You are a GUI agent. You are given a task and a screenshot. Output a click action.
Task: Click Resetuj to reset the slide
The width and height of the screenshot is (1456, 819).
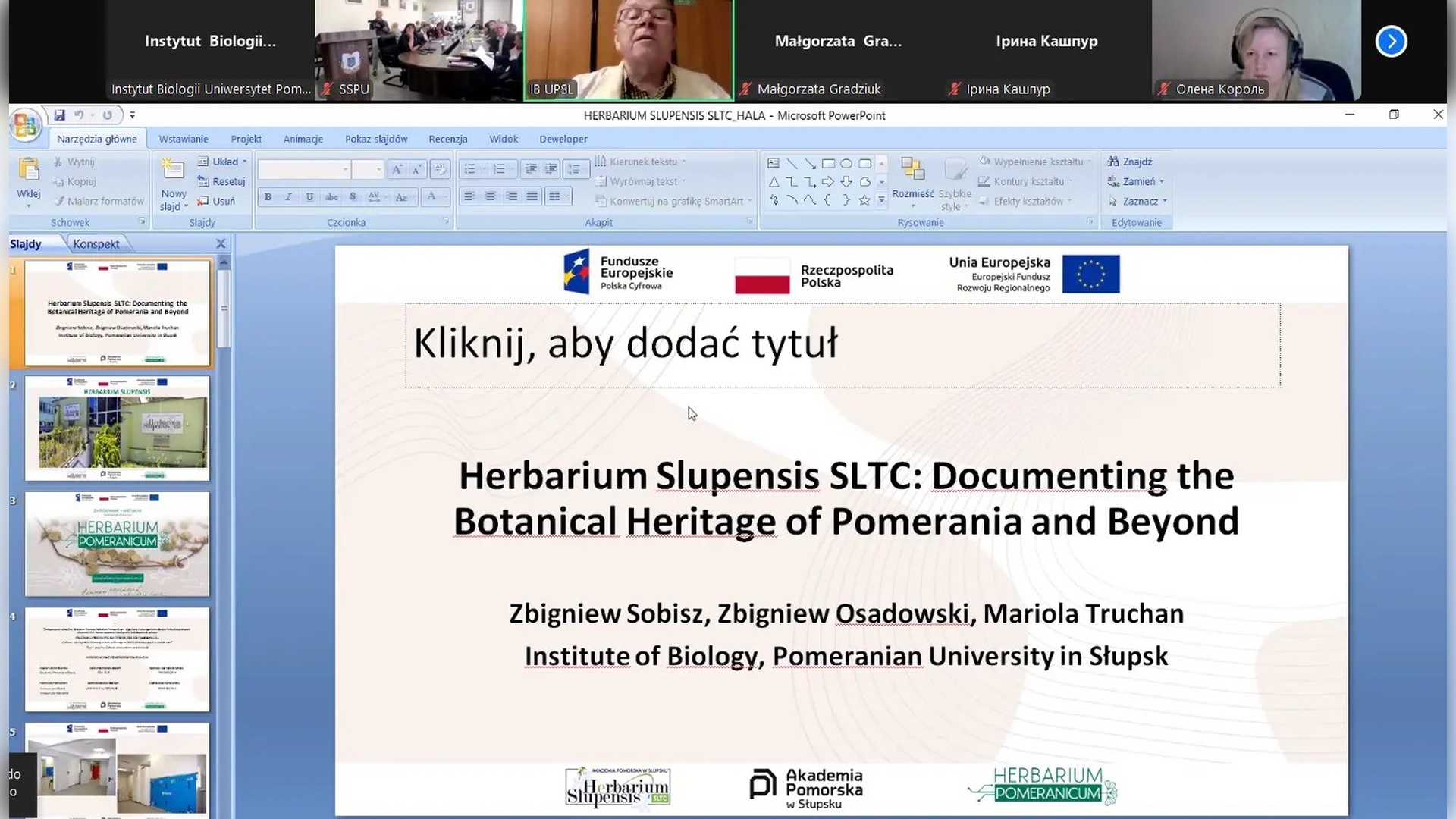click(221, 181)
